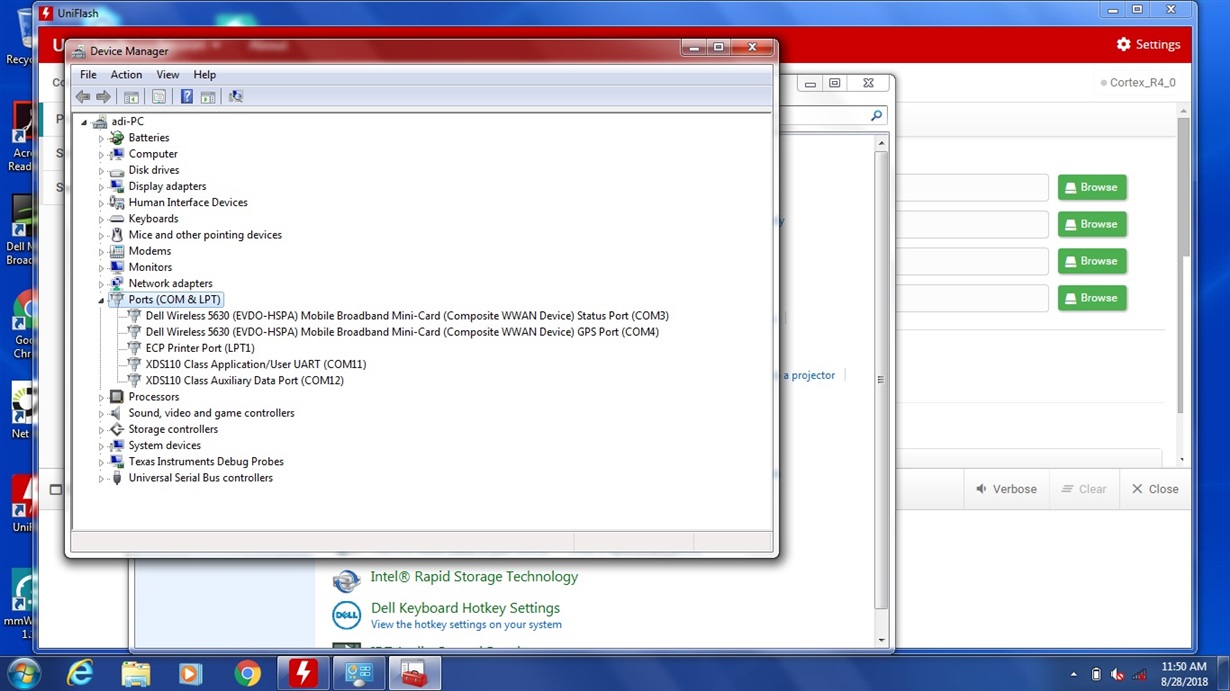The height and width of the screenshot is (691, 1230).
Task: Expand the Network adapters category
Action: coord(101,284)
